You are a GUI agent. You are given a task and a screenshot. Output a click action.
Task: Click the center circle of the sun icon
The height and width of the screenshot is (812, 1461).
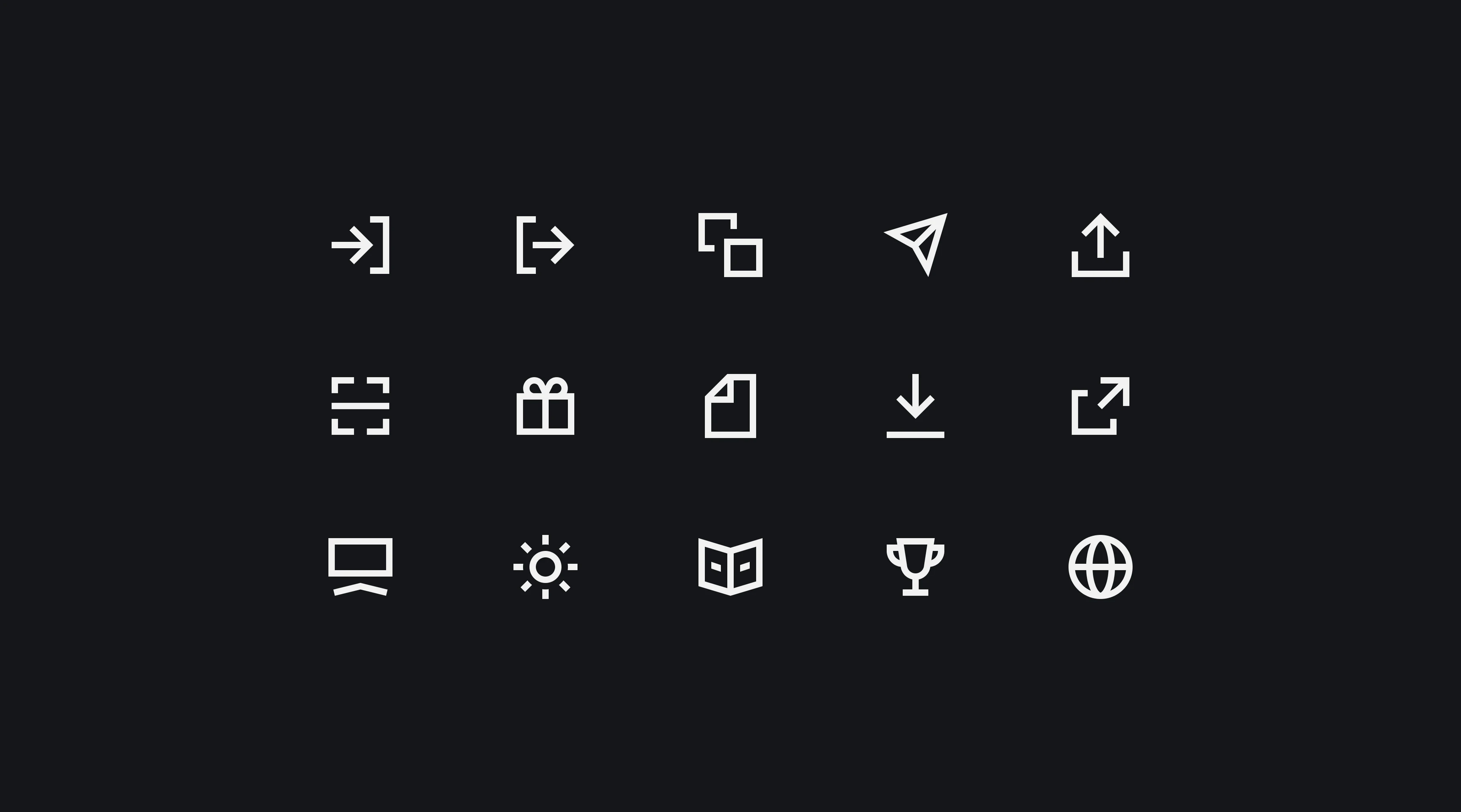point(545,566)
